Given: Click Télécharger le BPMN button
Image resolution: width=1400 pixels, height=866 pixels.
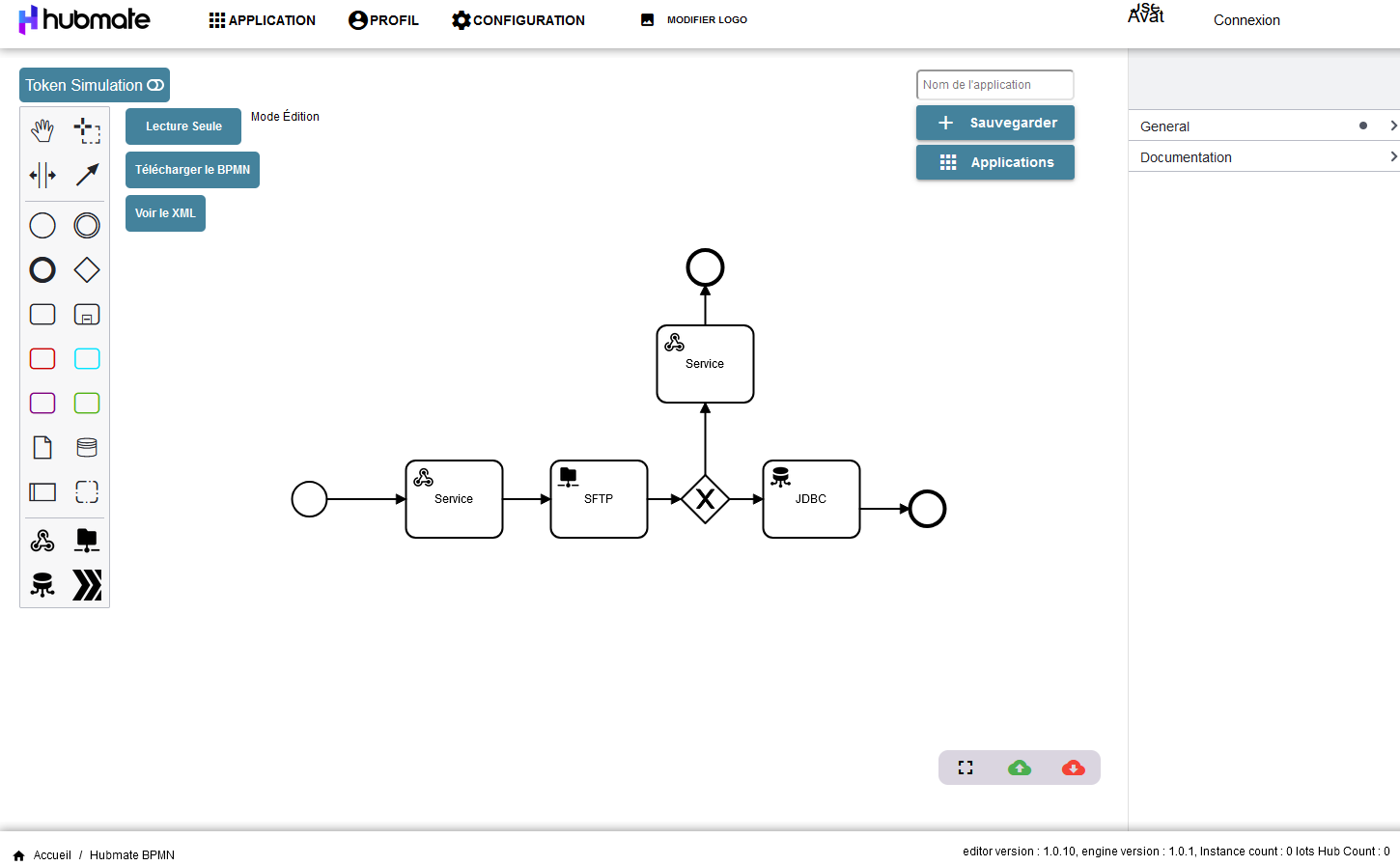Looking at the screenshot, I should [192, 170].
